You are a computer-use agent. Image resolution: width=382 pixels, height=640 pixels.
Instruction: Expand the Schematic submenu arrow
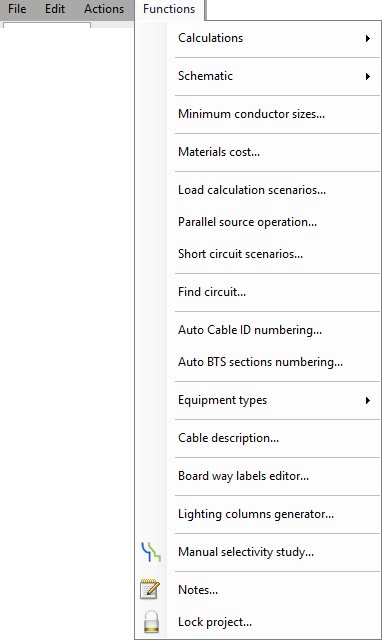click(x=368, y=76)
